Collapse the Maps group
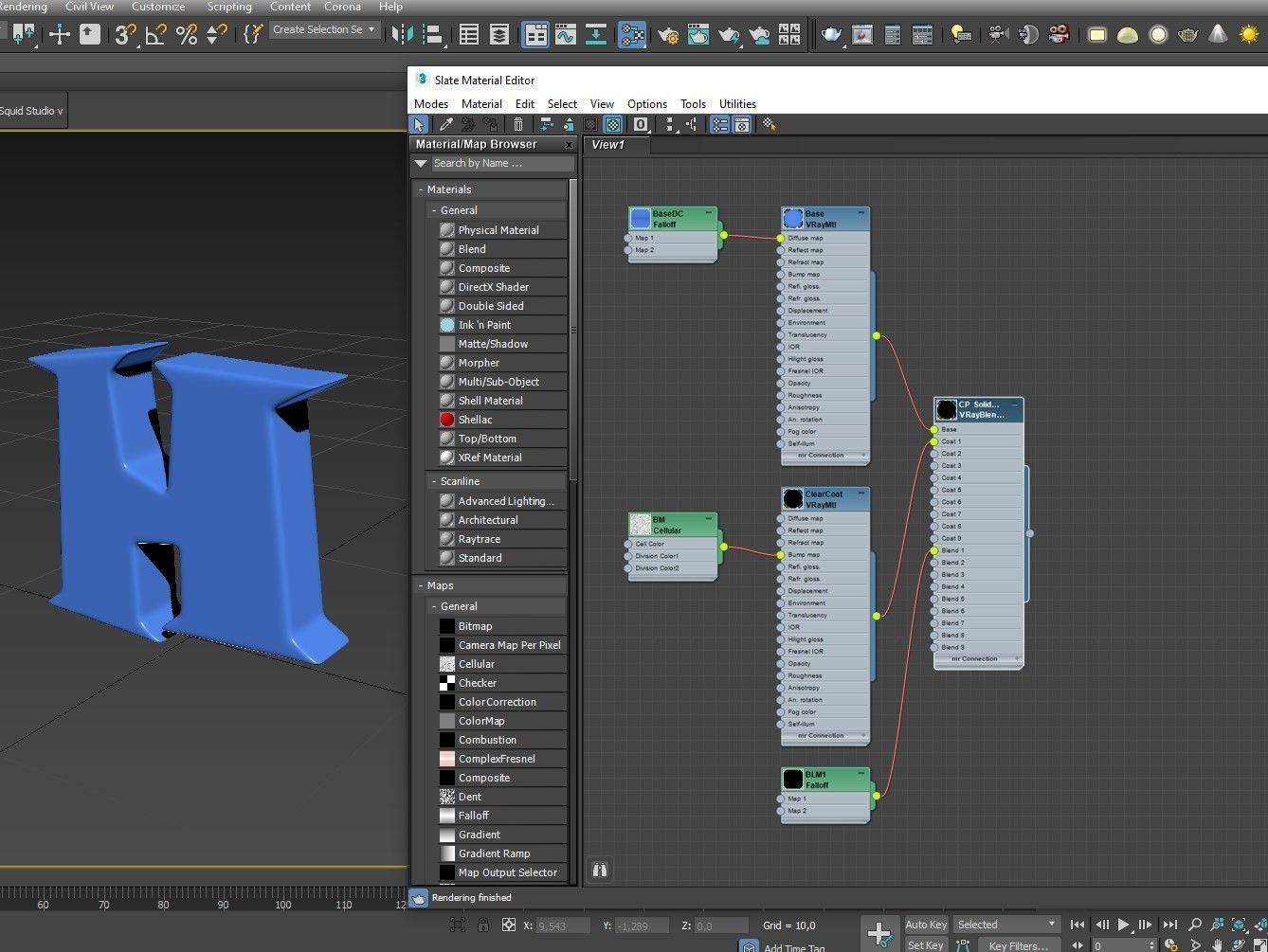The image size is (1268, 952). click(421, 585)
